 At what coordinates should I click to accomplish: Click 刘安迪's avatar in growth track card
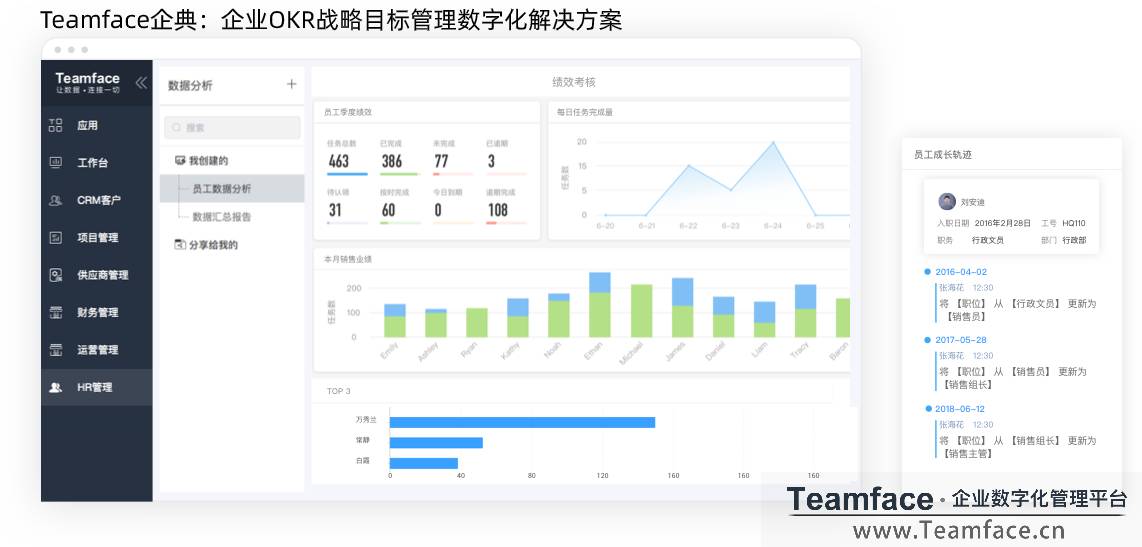(947, 202)
